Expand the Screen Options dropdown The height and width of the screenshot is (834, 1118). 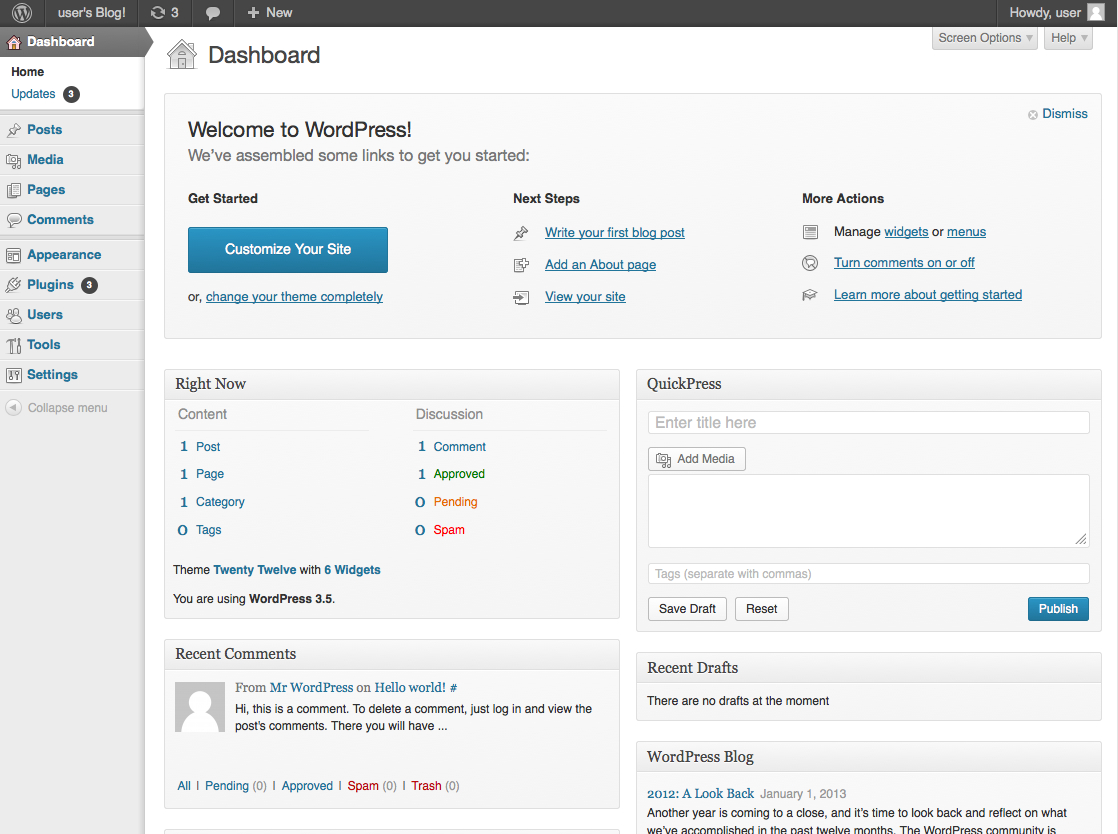coord(985,38)
